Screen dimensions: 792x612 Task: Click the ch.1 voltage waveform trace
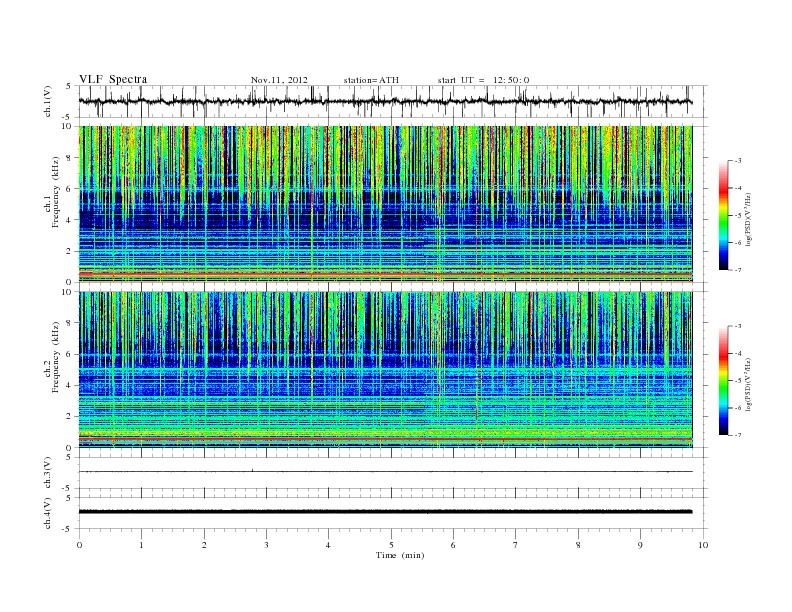point(385,101)
